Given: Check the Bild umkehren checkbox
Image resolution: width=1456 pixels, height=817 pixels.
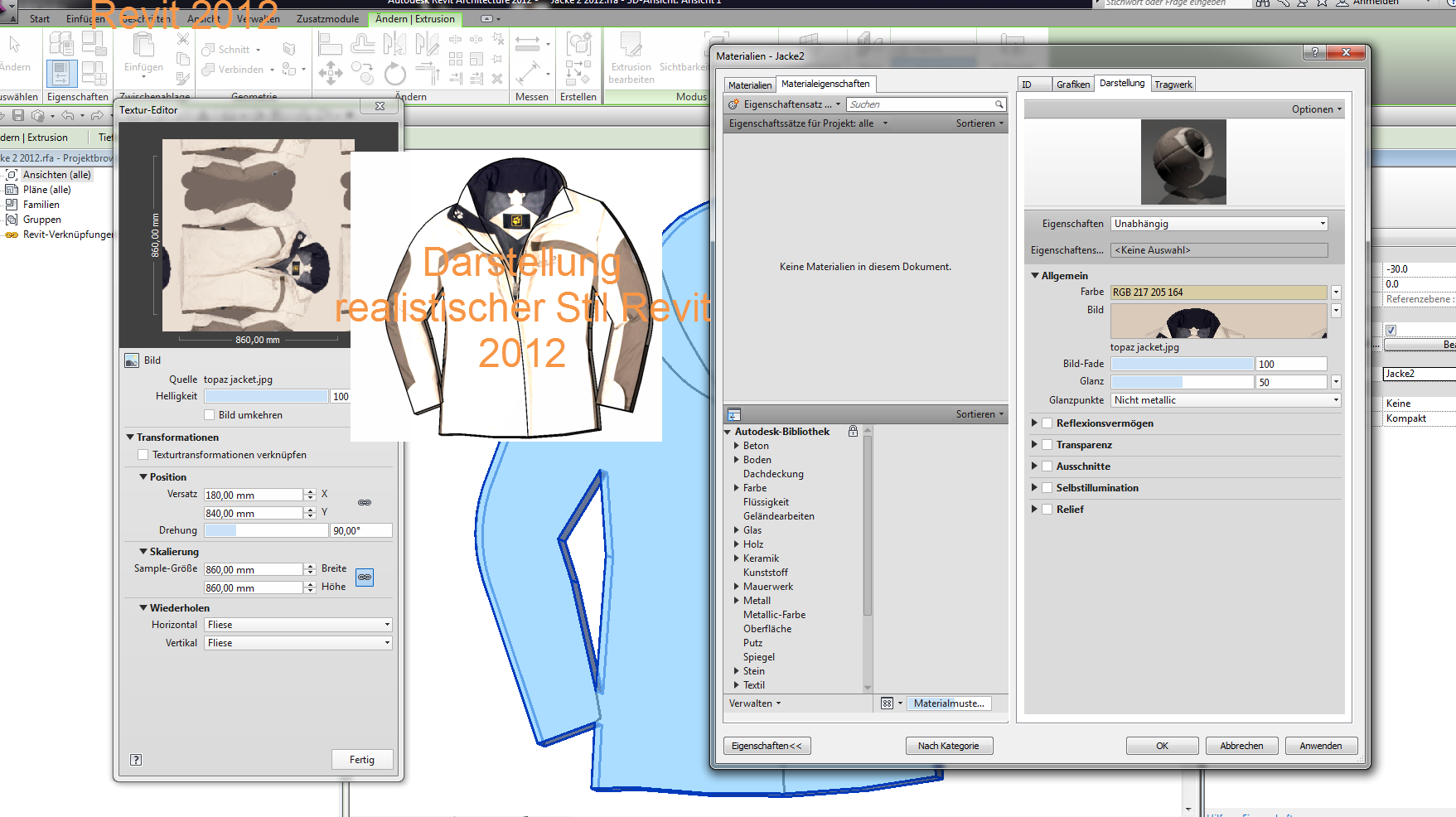Looking at the screenshot, I should pyautogui.click(x=210, y=415).
